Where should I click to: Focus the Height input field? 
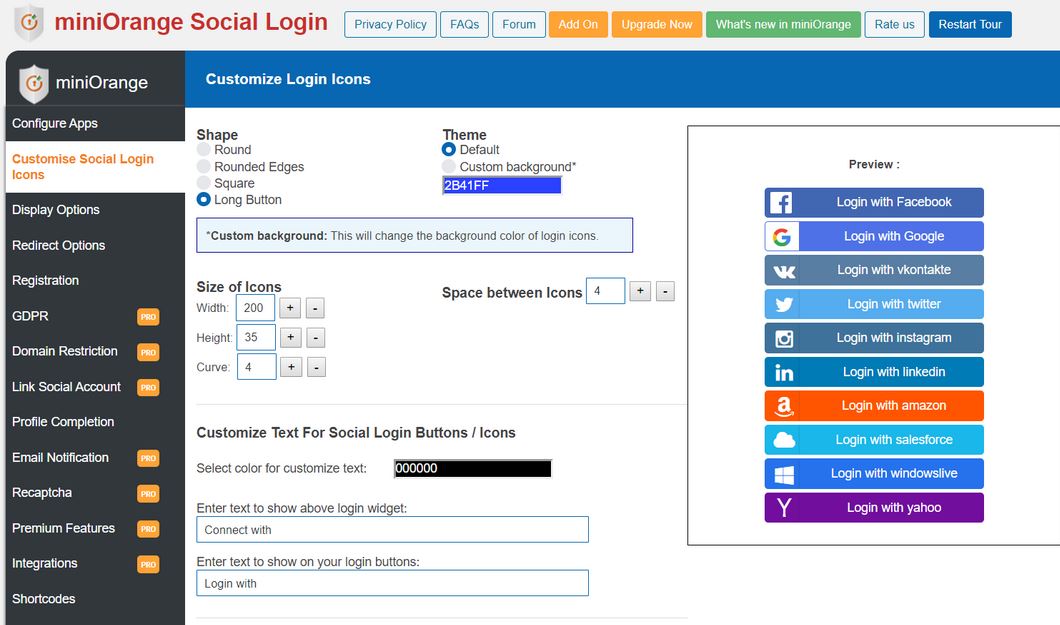(x=256, y=337)
